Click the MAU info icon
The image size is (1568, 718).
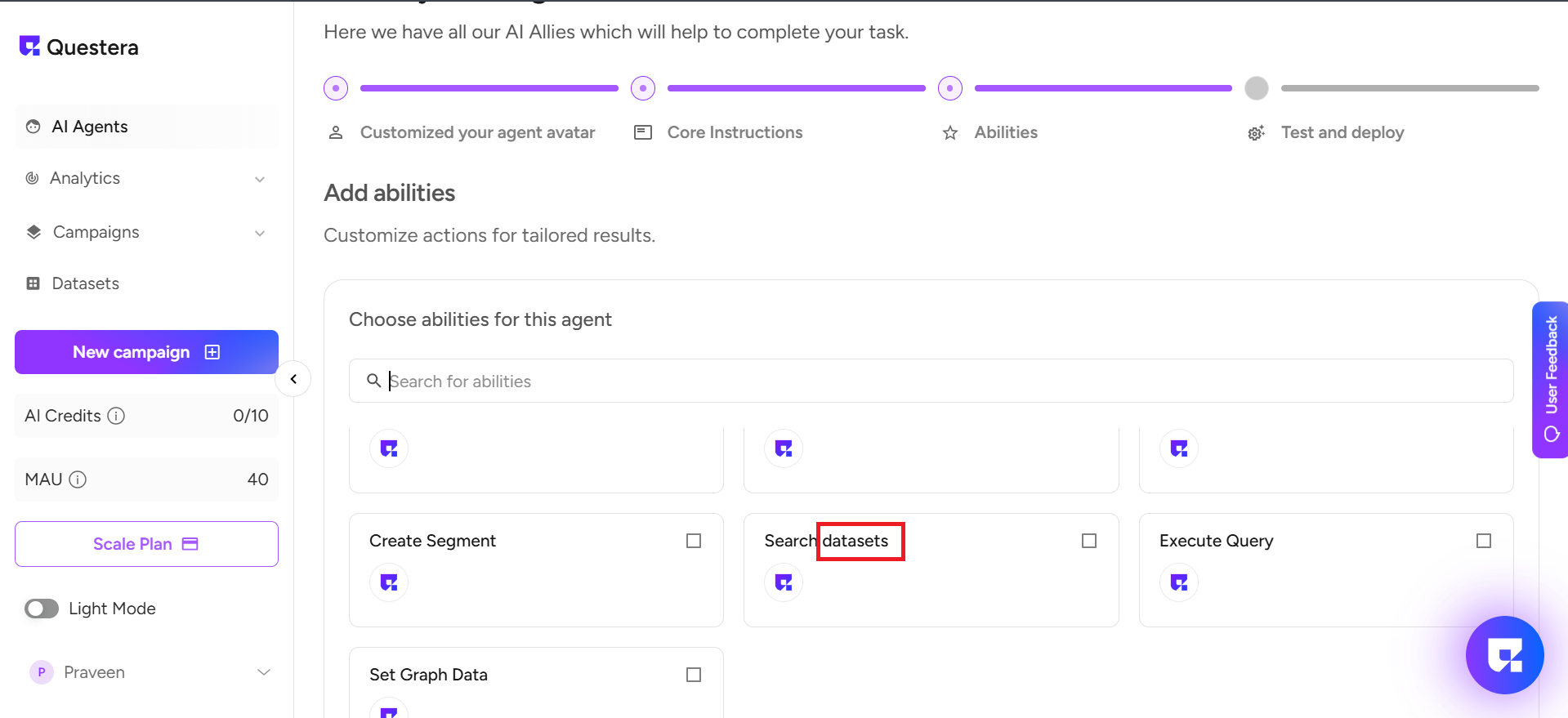click(78, 479)
